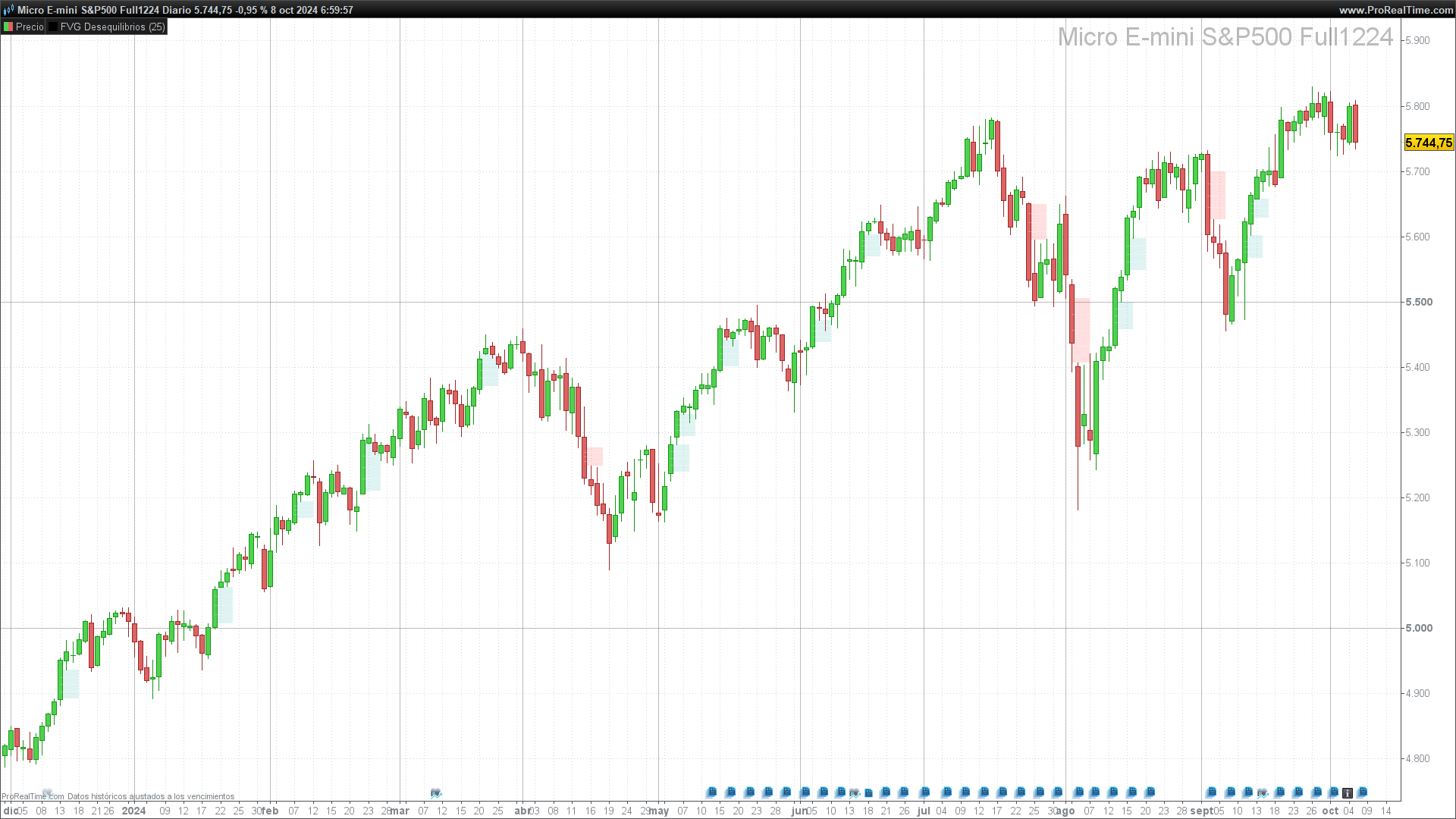1456x819 pixels.
Task: Click the Precio green-red color swatch
Action: click(x=8, y=27)
